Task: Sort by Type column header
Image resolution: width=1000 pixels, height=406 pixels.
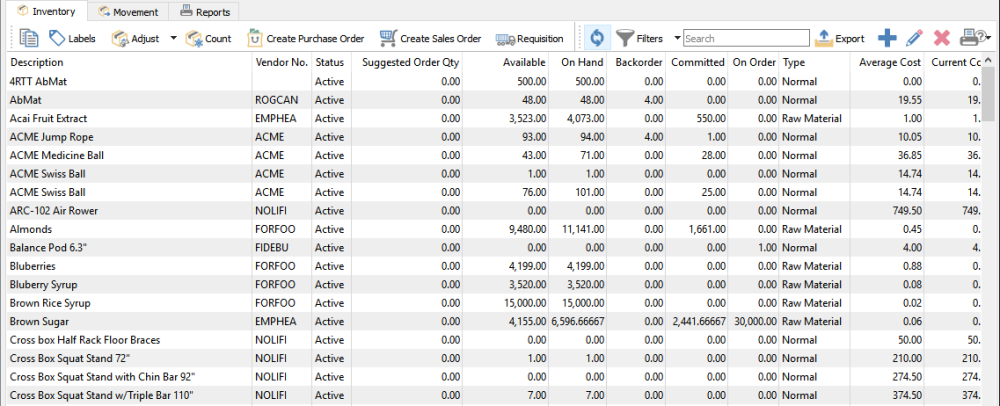Action: (815, 62)
